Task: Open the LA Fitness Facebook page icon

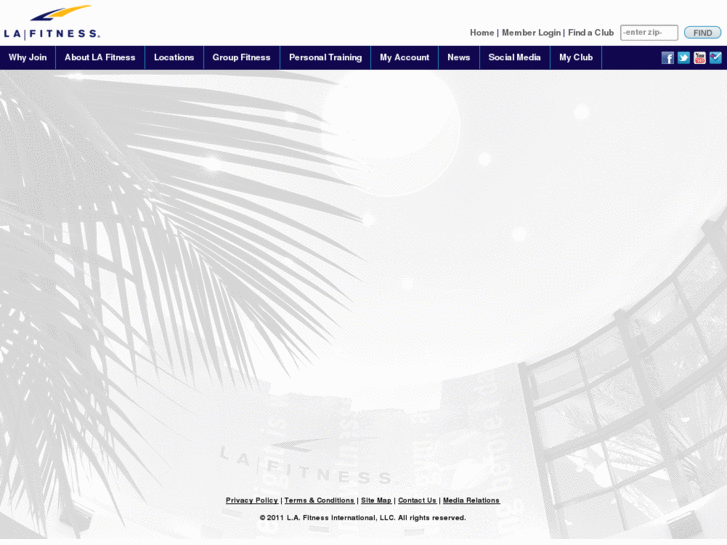Action: click(x=667, y=58)
